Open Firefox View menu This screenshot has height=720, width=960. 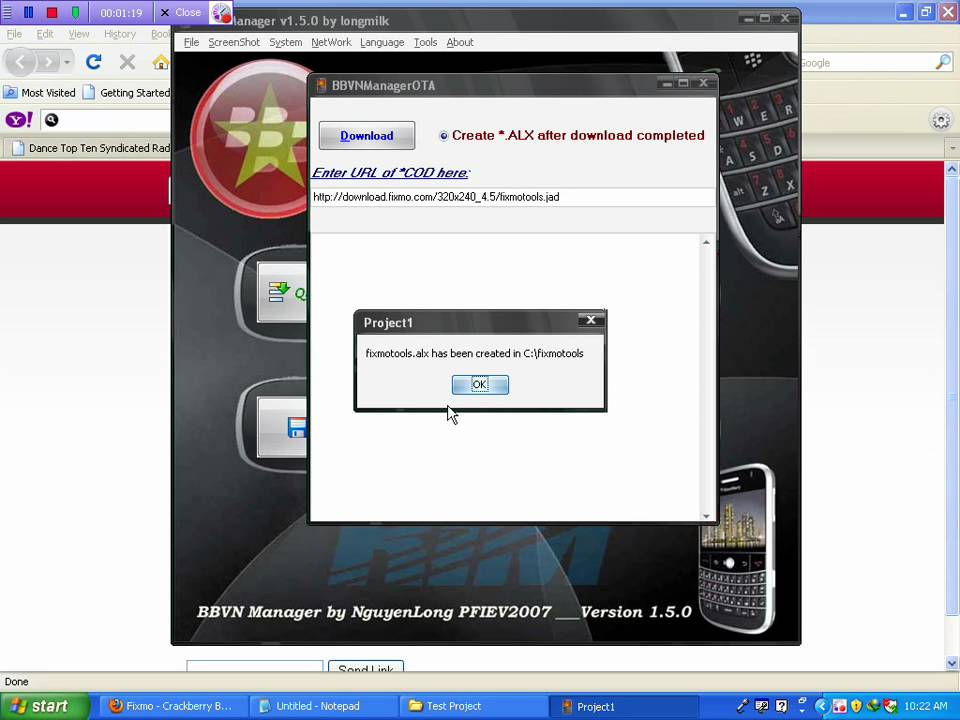[x=78, y=34]
